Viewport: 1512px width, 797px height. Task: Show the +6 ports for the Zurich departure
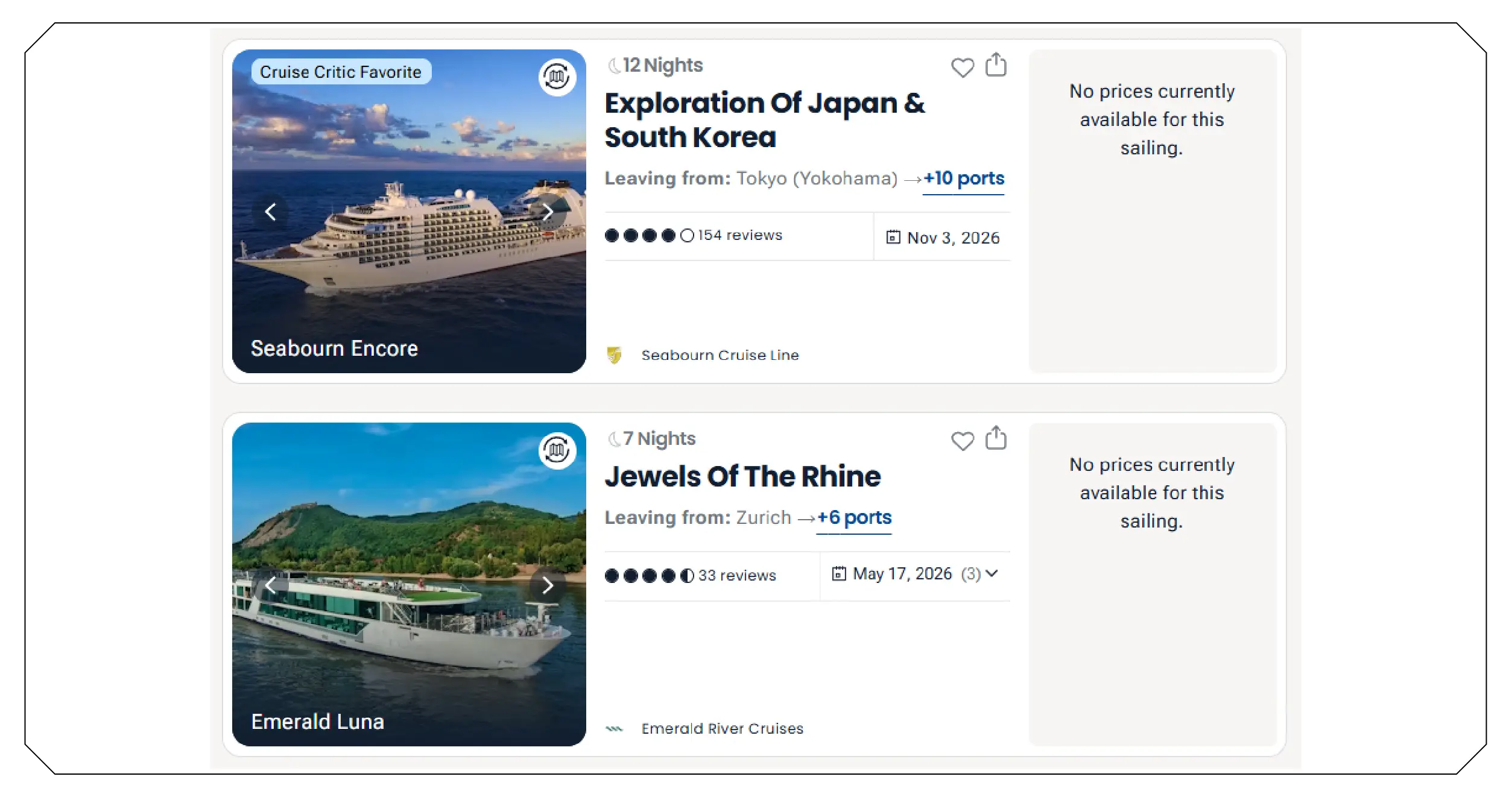coord(853,517)
